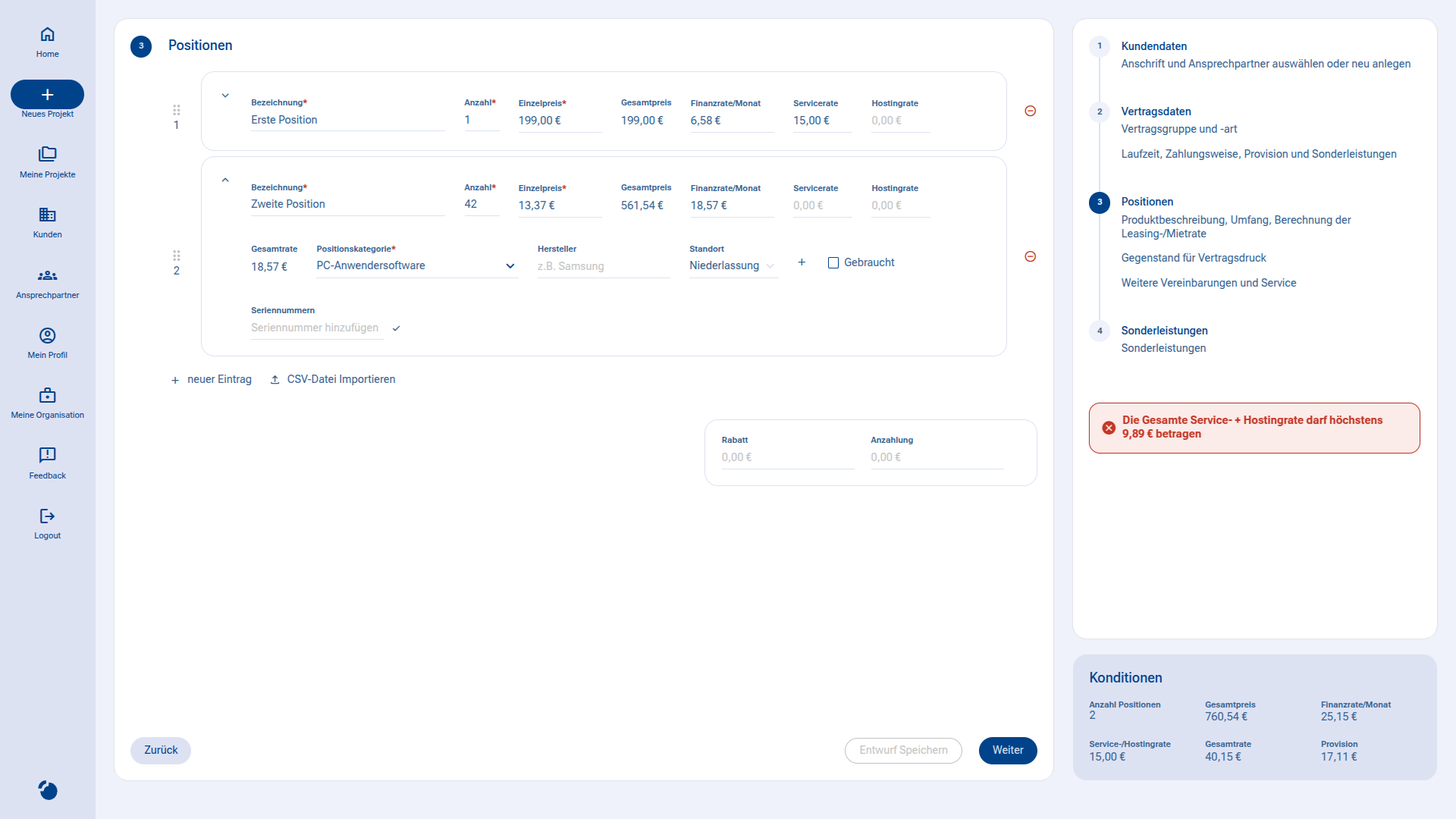Screen dimensions: 1456x819
Task: Add a neuer Eintrag
Action: [212, 379]
